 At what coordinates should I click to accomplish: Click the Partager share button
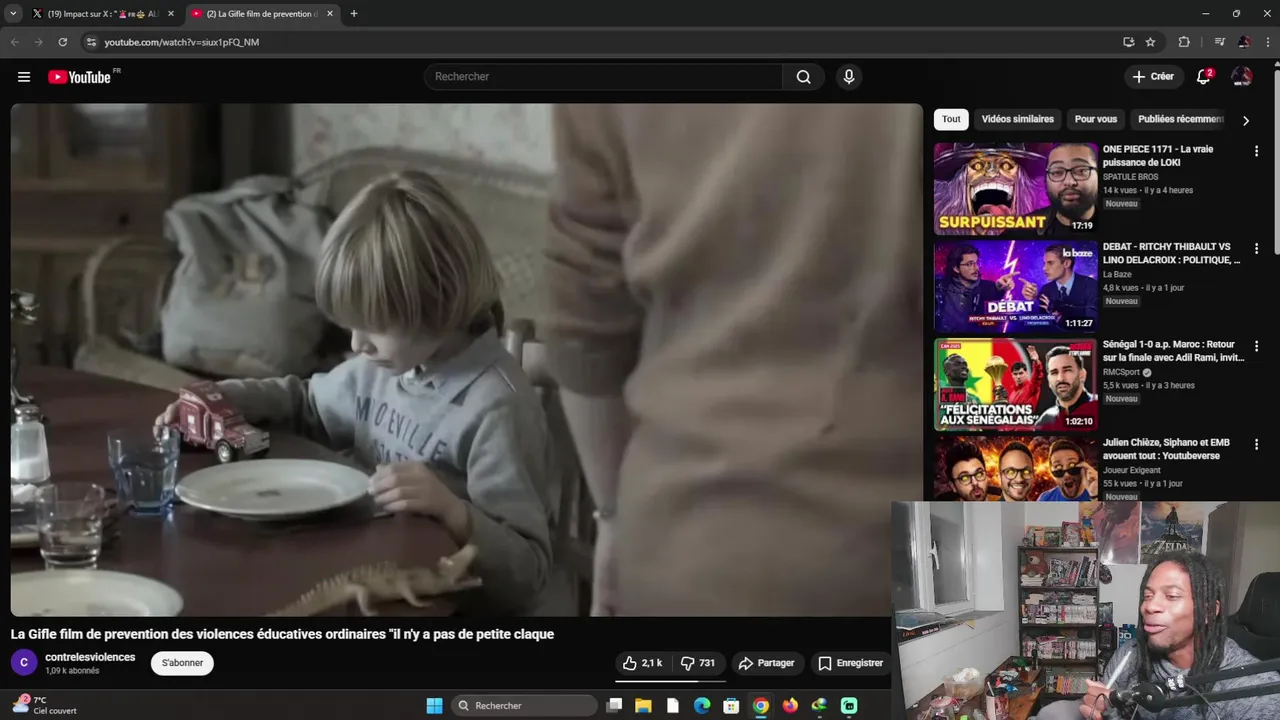coord(766,663)
